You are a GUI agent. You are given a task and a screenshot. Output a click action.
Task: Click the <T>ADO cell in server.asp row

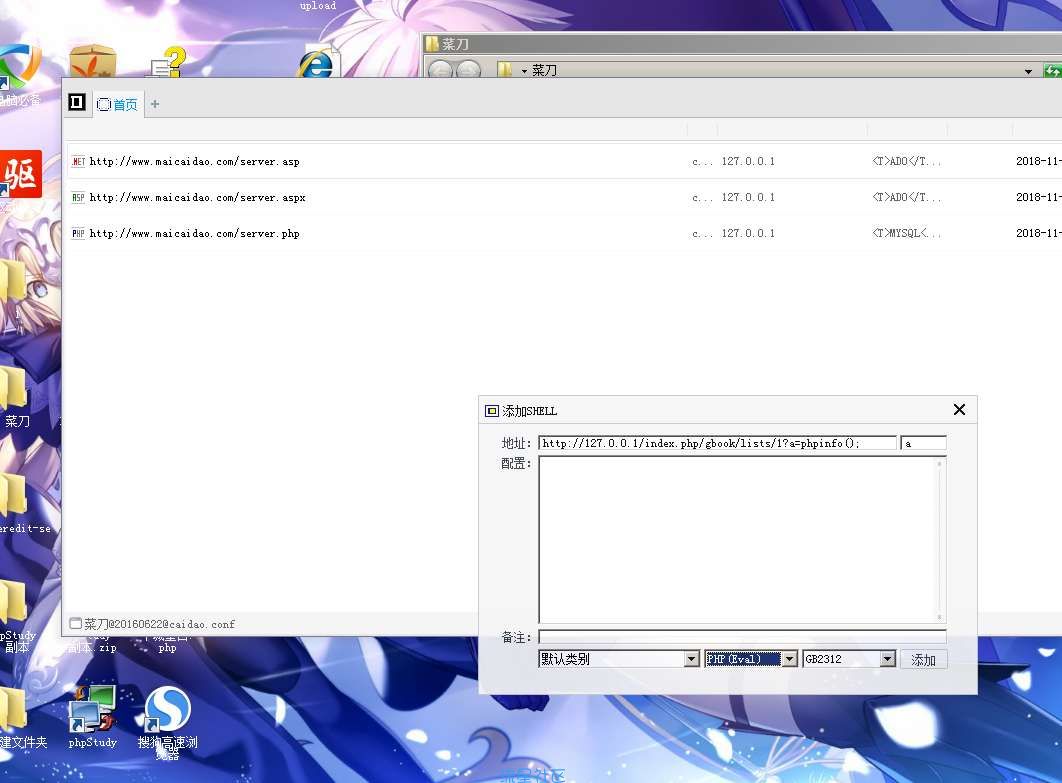pyautogui.click(x=906, y=161)
